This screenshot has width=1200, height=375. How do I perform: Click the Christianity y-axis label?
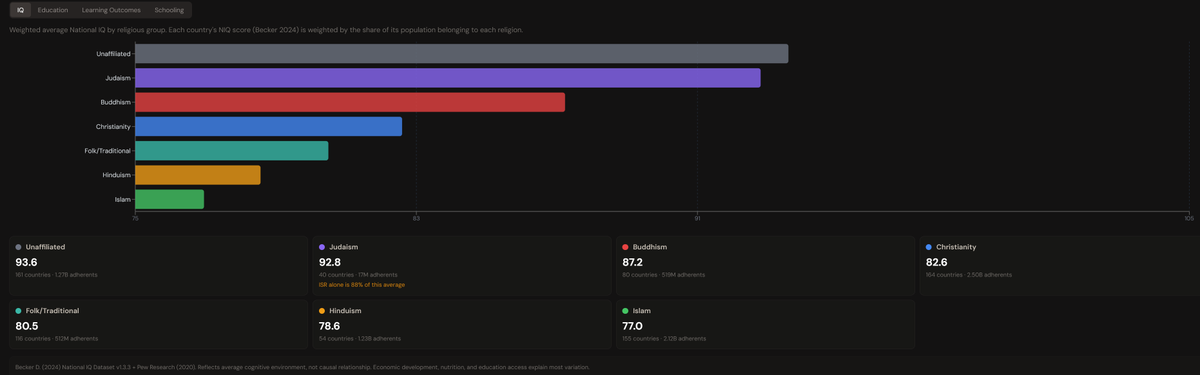click(113, 126)
